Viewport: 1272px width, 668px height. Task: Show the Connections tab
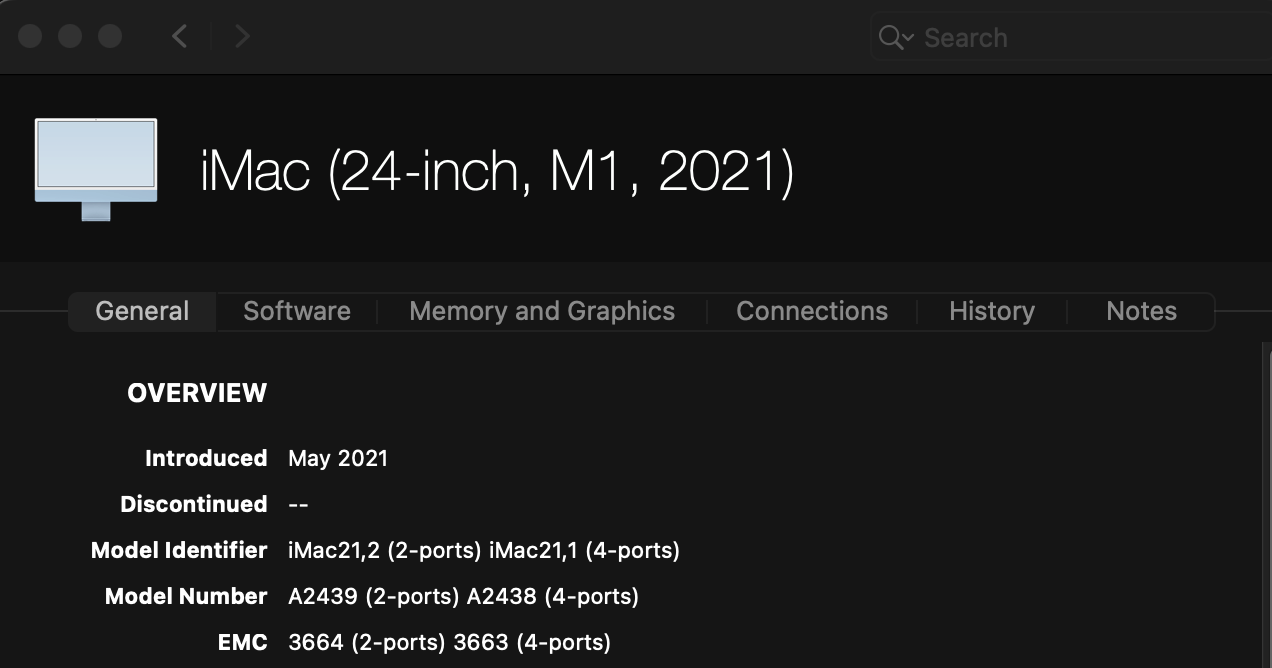pos(812,311)
